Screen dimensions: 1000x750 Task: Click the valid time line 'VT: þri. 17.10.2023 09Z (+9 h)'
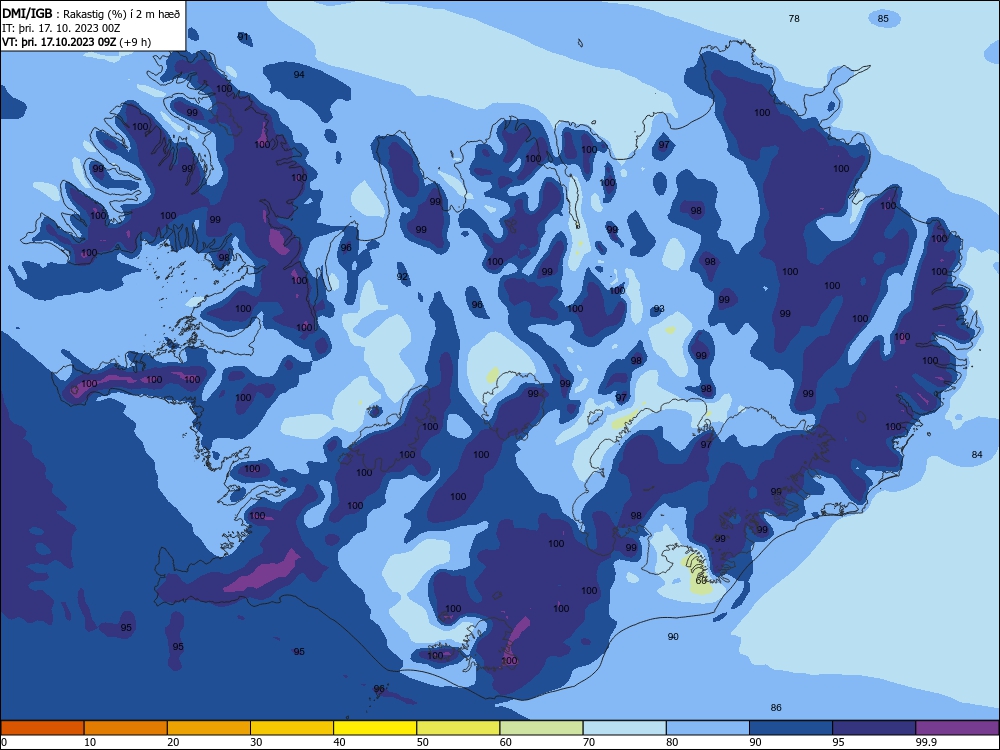coord(77,42)
